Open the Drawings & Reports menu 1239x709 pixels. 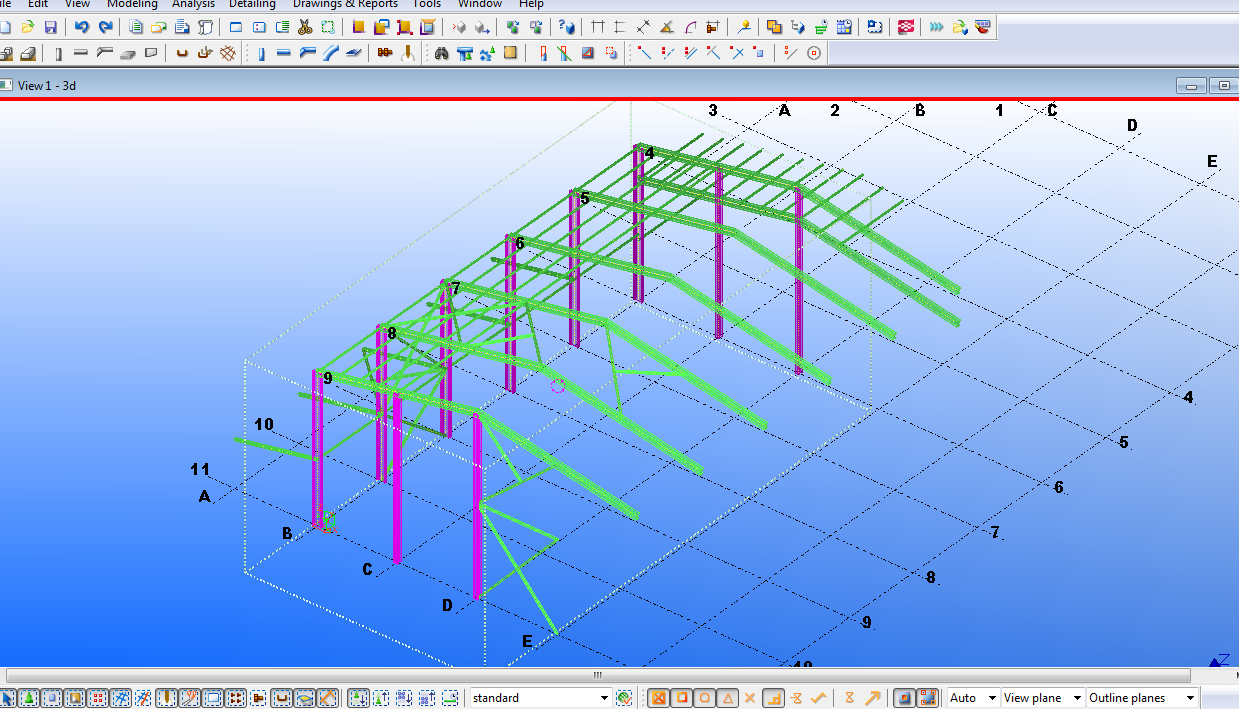(x=344, y=4)
